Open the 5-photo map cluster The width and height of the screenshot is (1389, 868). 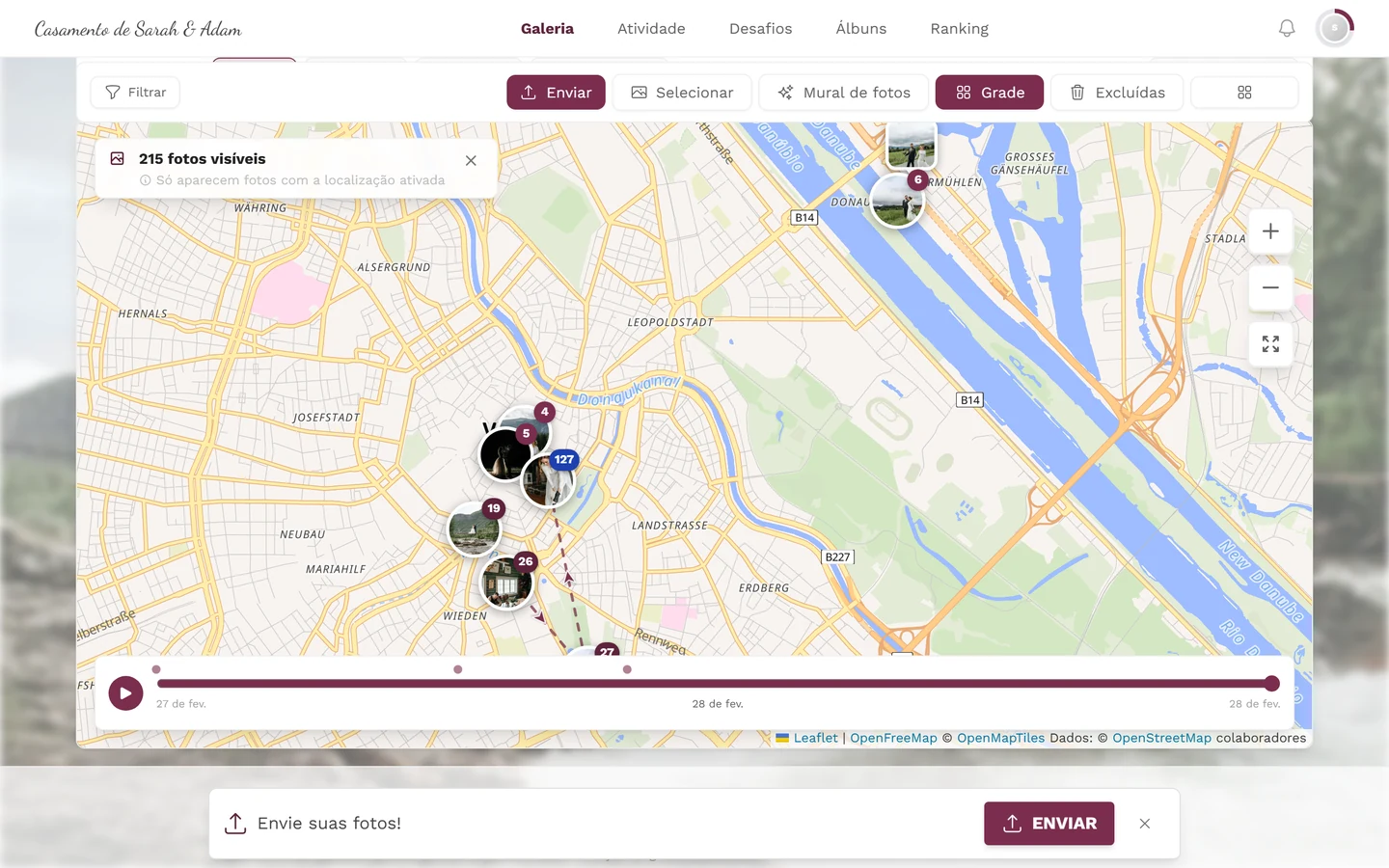(x=505, y=453)
